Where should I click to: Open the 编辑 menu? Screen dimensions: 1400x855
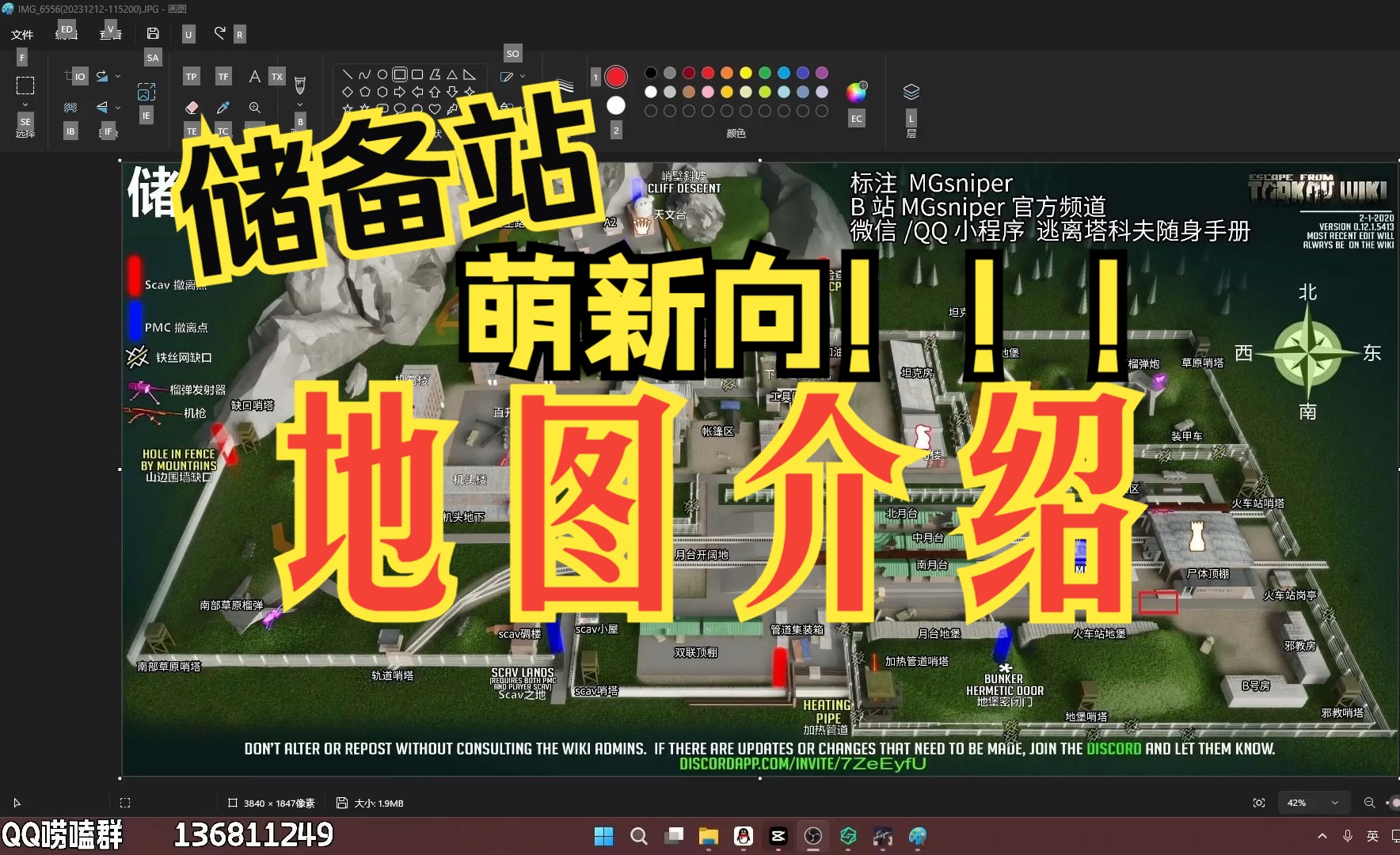[67, 33]
